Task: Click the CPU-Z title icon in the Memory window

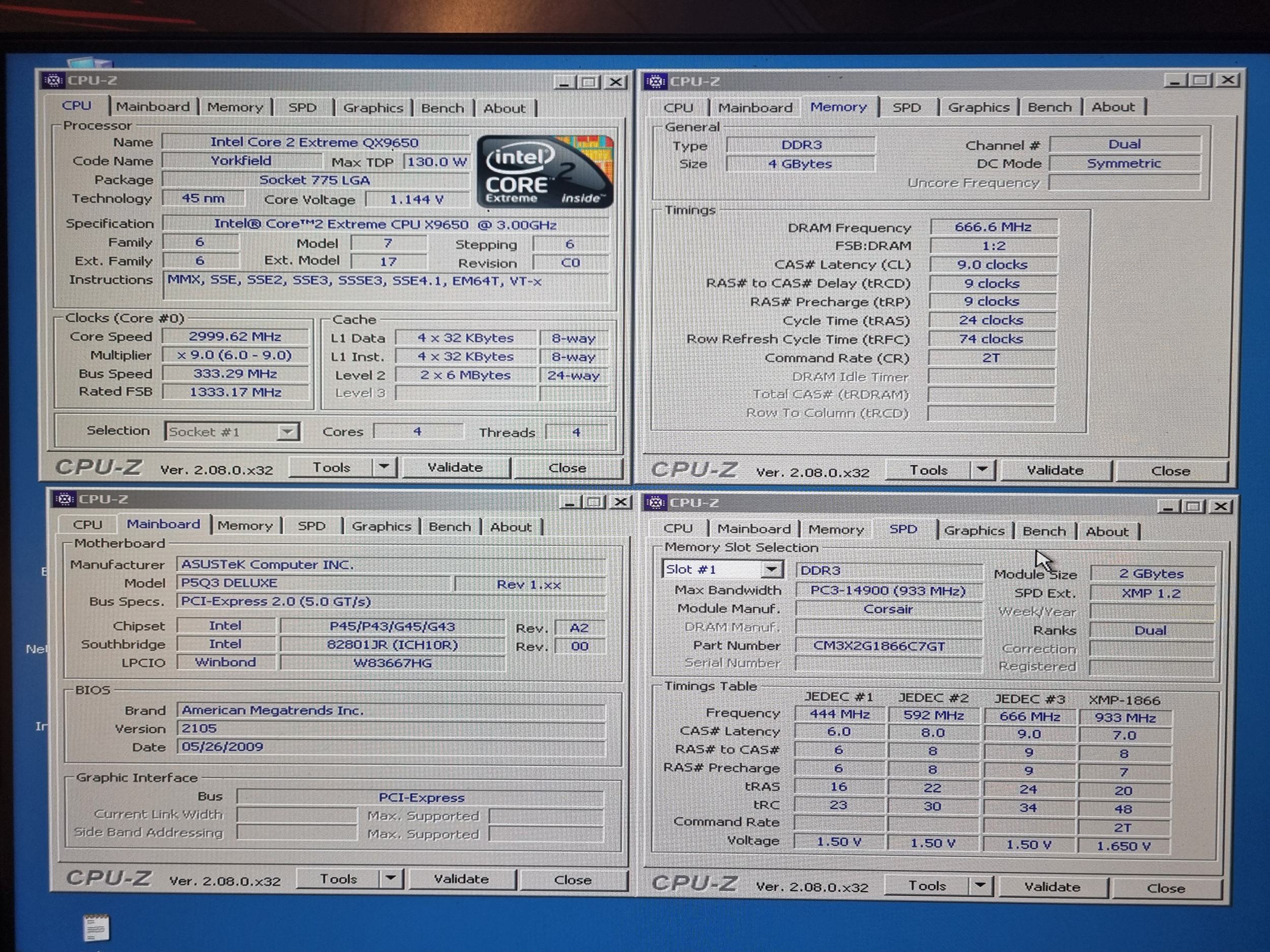Action: 655,81
